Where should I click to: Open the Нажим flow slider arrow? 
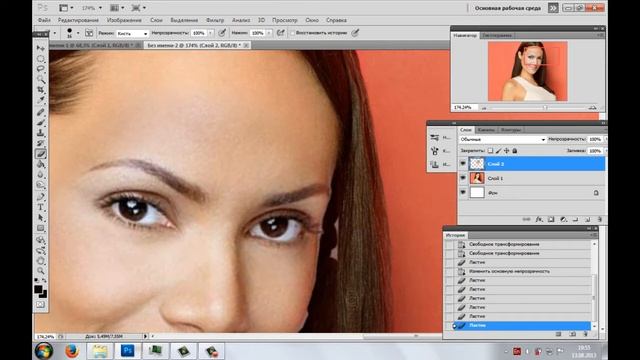tap(269, 33)
